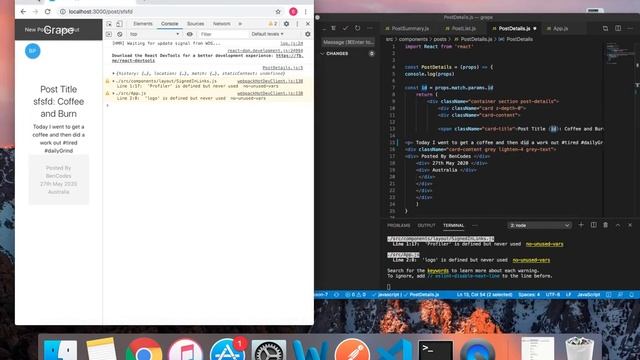Image resolution: width=640 pixels, height=360 pixels.
Task: Click 'components' in the editor breadcrumb
Action: click(x=413, y=40)
